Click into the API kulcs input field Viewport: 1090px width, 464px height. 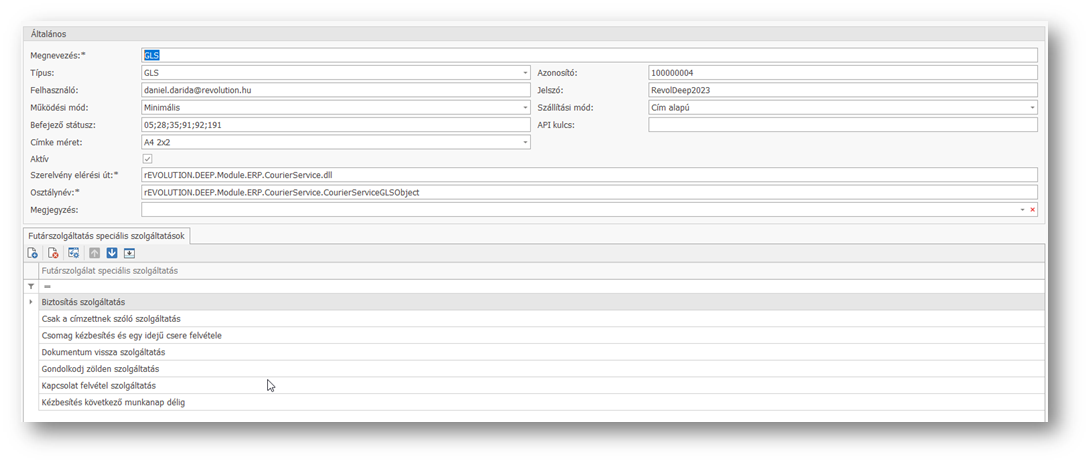pos(842,125)
